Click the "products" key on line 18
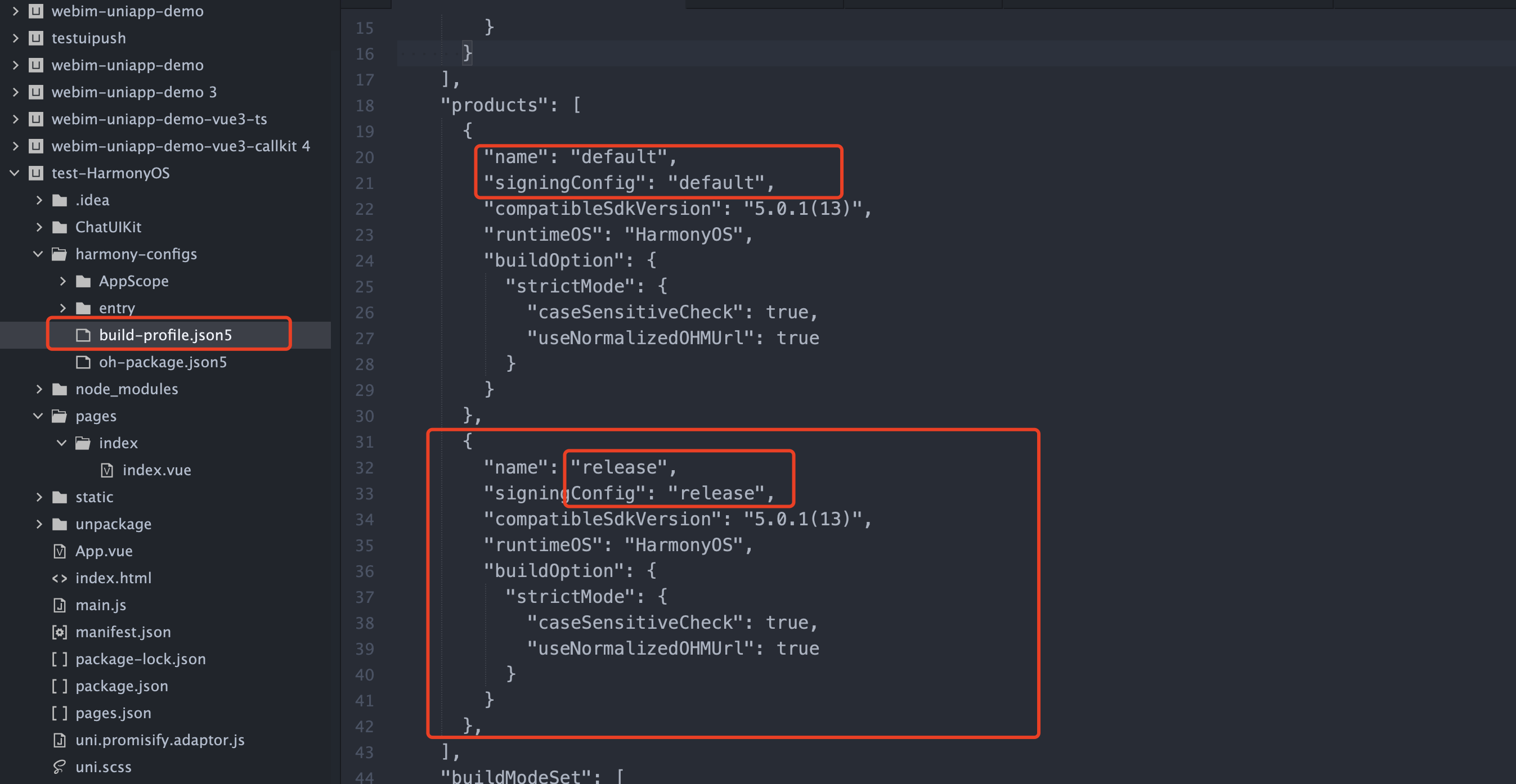 [x=494, y=105]
